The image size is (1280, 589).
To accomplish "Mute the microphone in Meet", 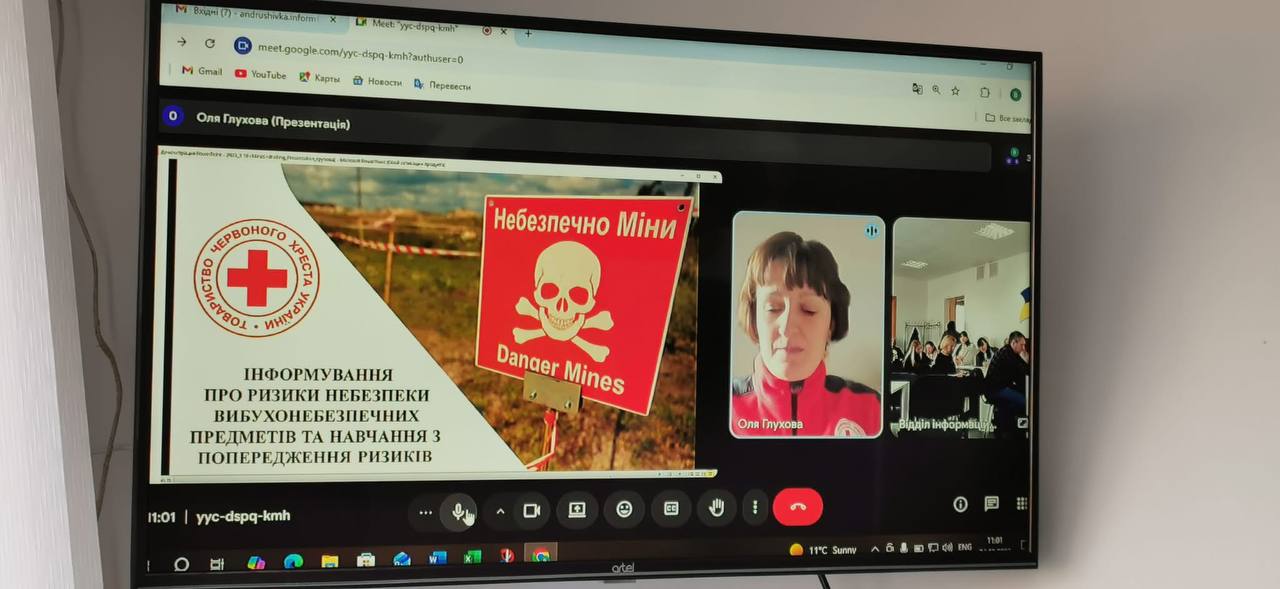I will coord(459,511).
